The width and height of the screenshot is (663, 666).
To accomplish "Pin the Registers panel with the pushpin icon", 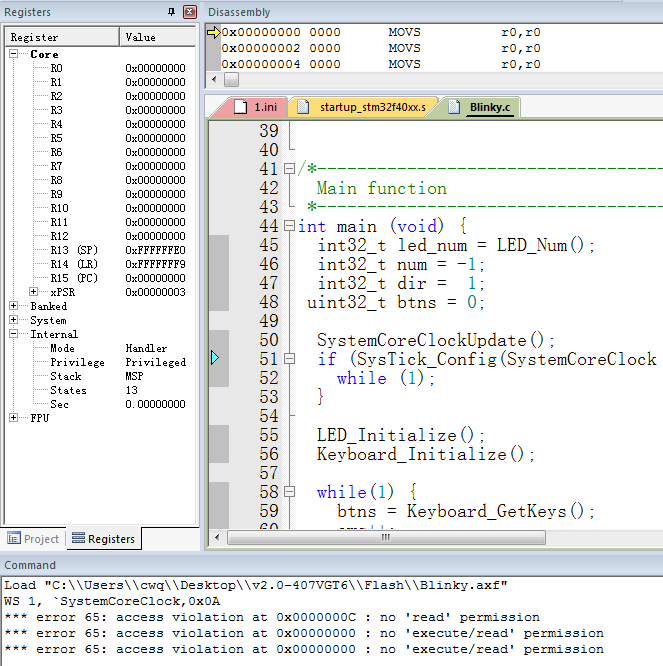I will pyautogui.click(x=171, y=12).
